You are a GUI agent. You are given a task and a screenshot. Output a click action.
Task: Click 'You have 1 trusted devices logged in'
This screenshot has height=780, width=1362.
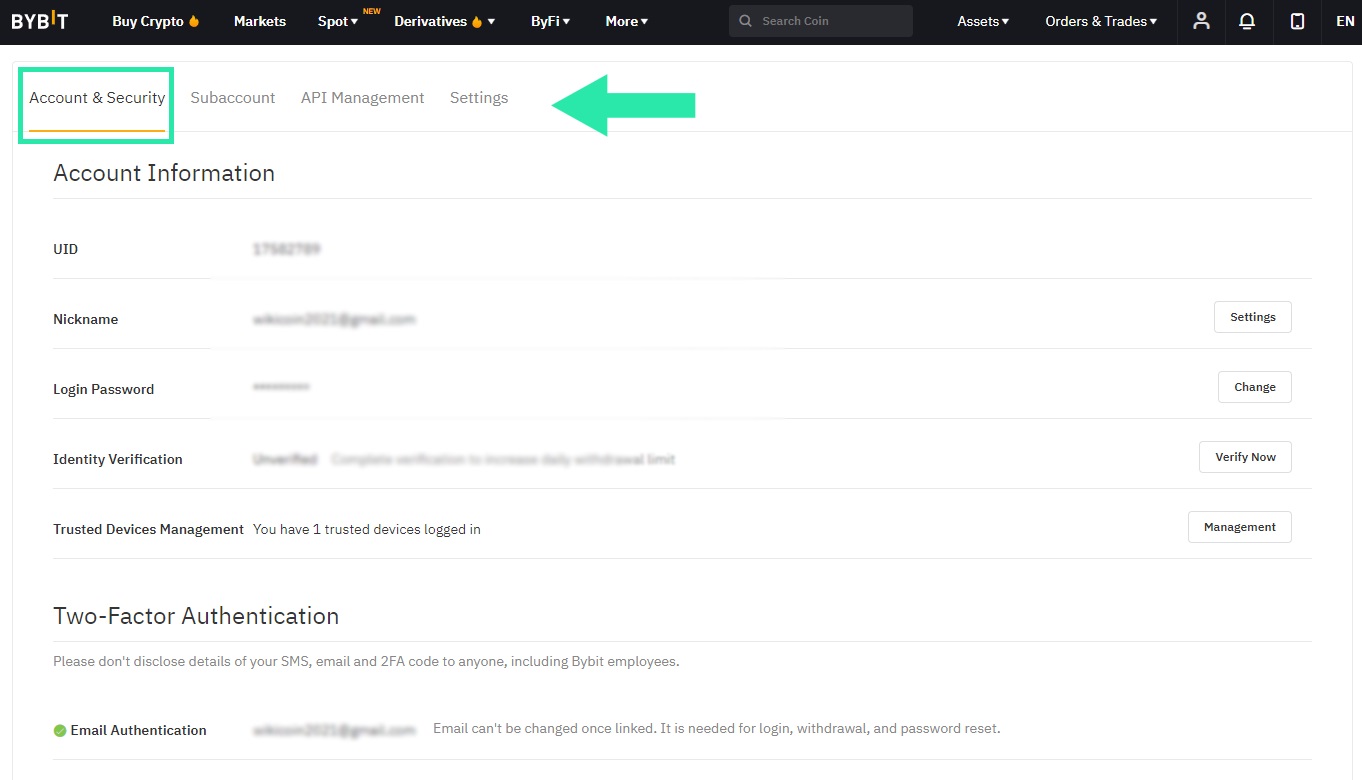tap(367, 529)
